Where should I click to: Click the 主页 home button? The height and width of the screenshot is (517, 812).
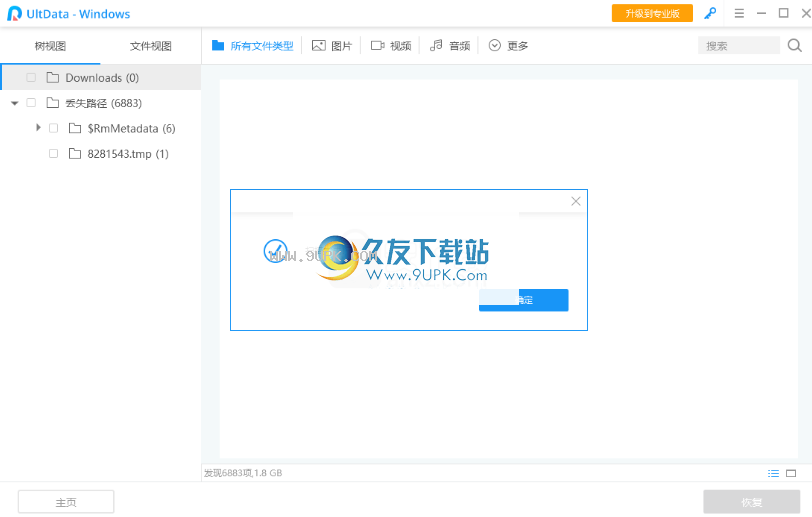tap(66, 502)
